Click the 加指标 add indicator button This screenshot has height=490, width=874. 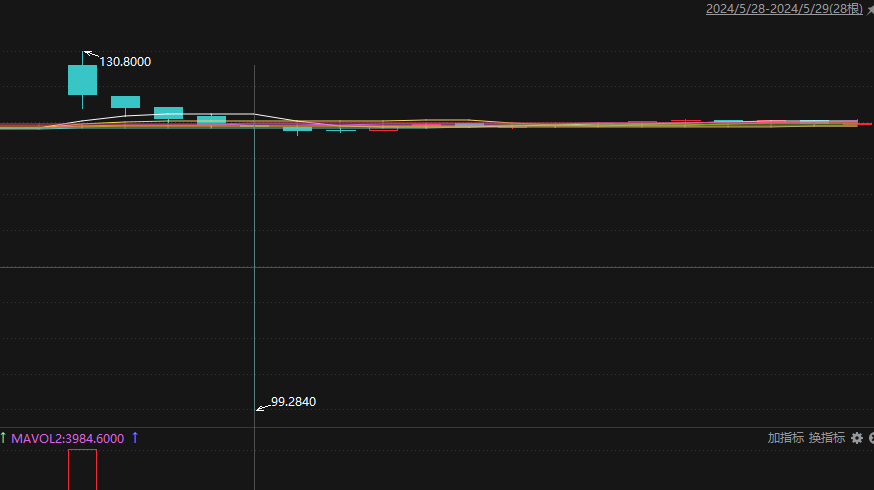785,438
